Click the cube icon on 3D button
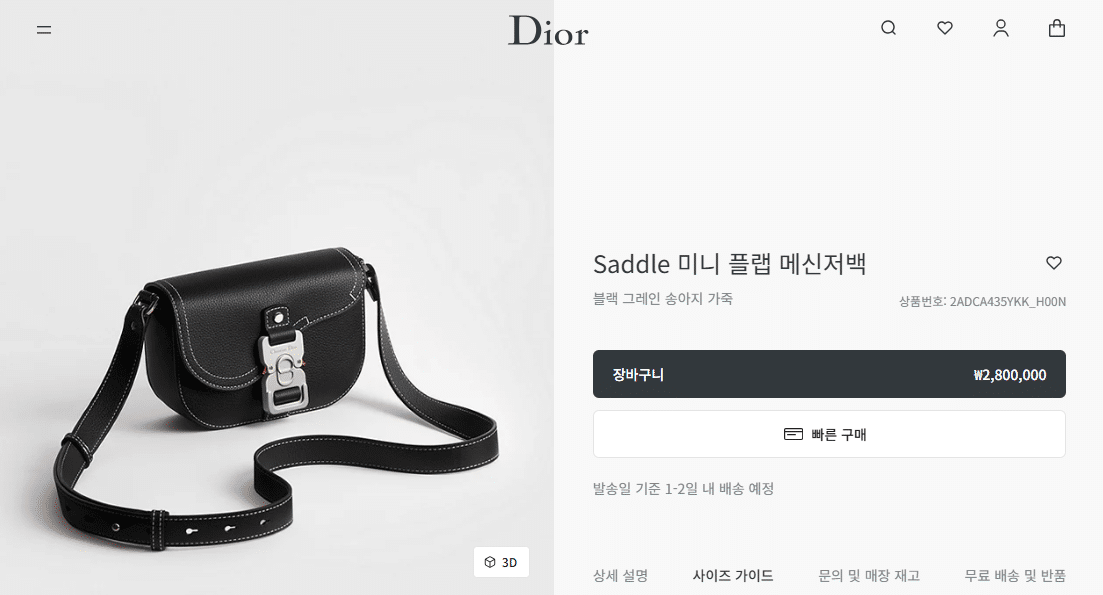 coord(490,562)
